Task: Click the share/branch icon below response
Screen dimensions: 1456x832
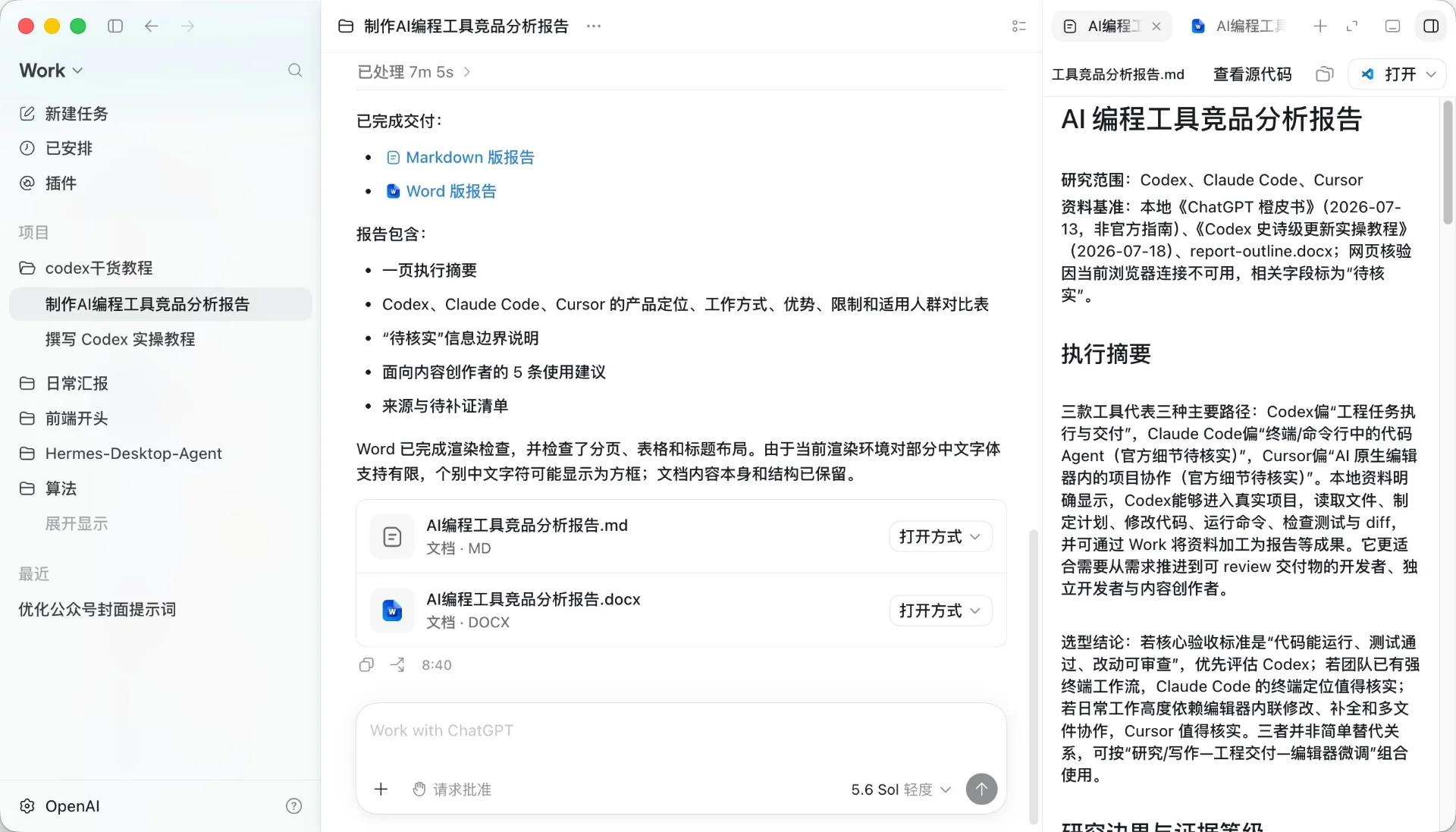Action: (397, 665)
